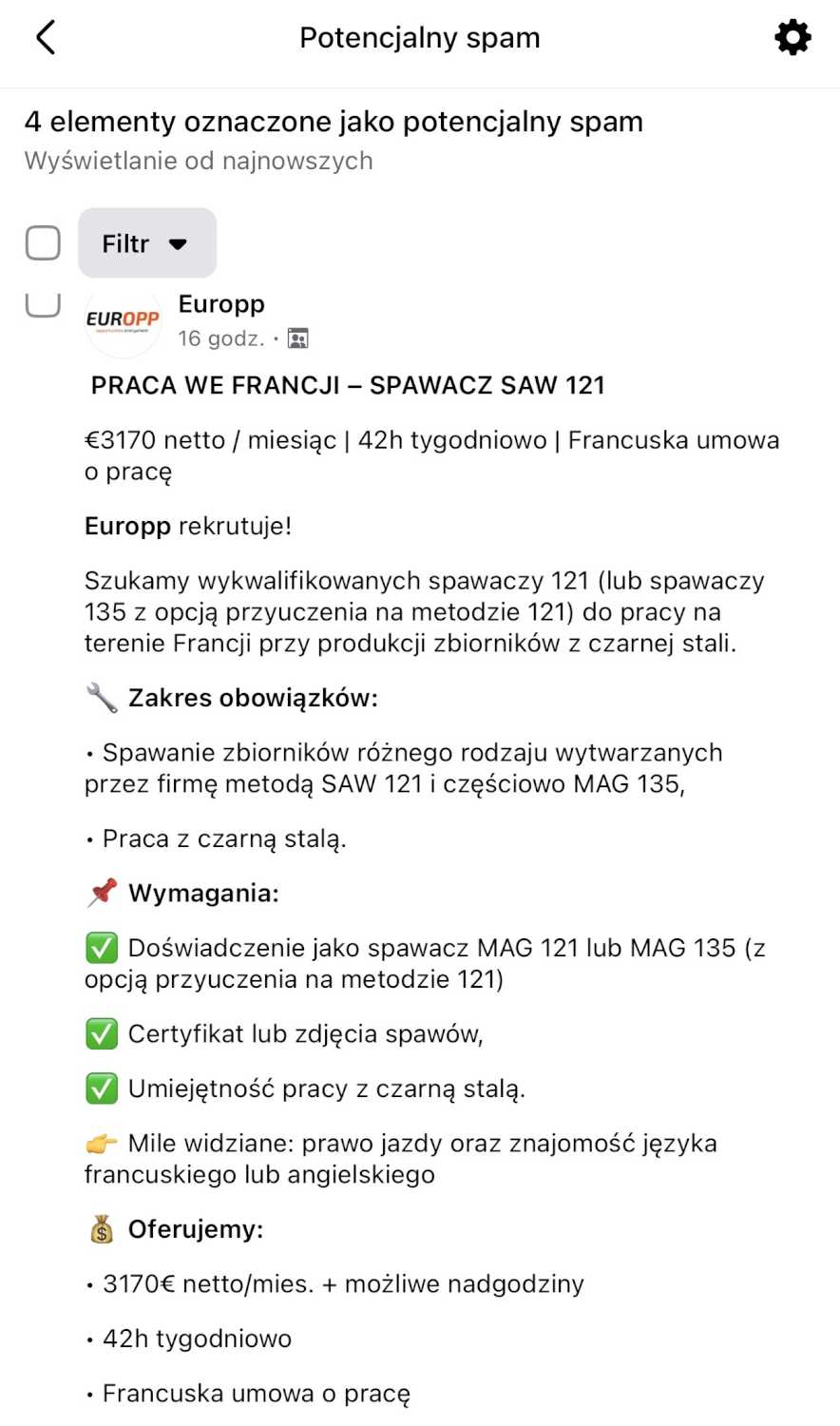Open bold Europp link before rekrutuje
840x1426 pixels.
(x=127, y=526)
